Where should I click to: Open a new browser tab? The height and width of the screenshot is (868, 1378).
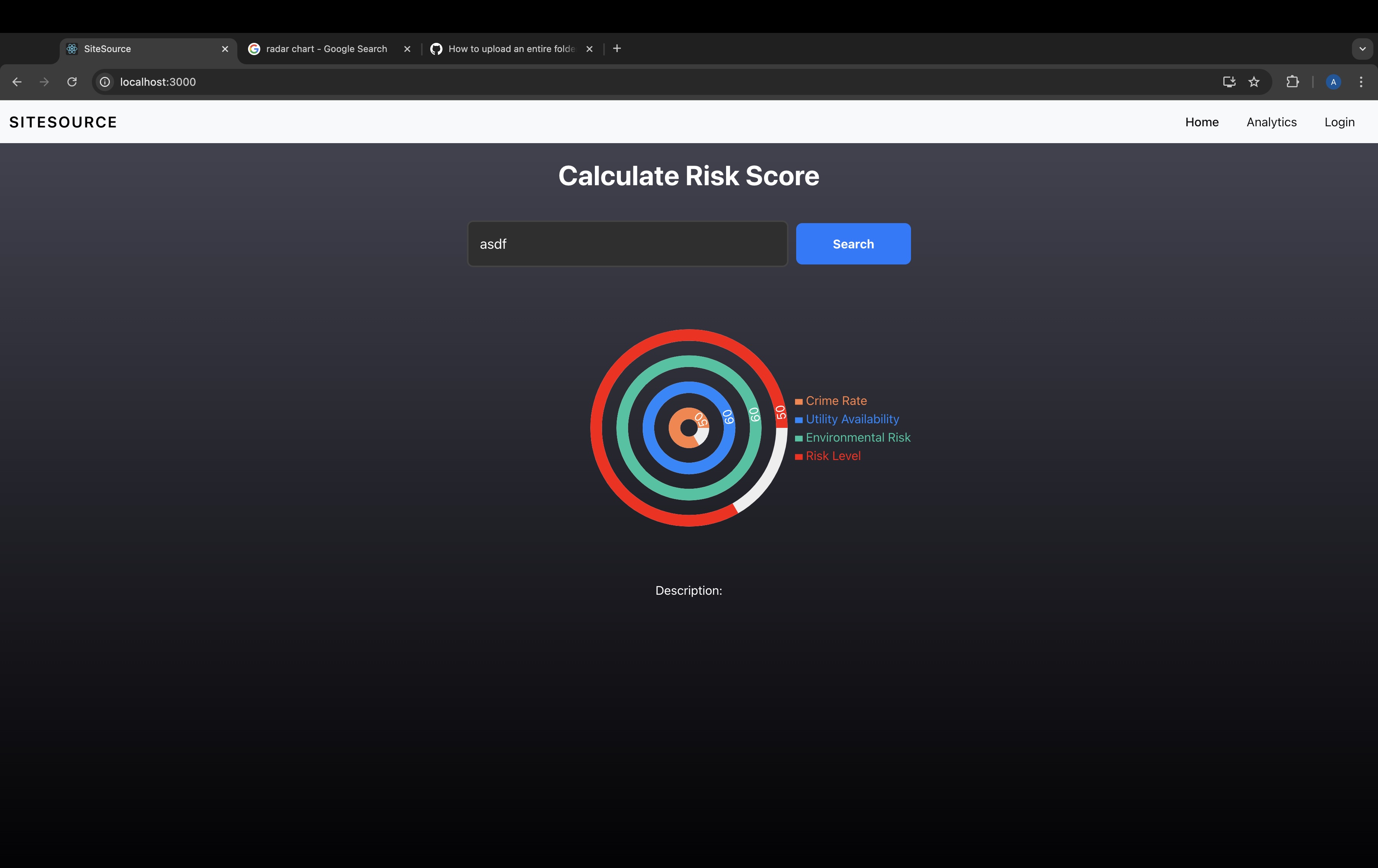coord(617,49)
